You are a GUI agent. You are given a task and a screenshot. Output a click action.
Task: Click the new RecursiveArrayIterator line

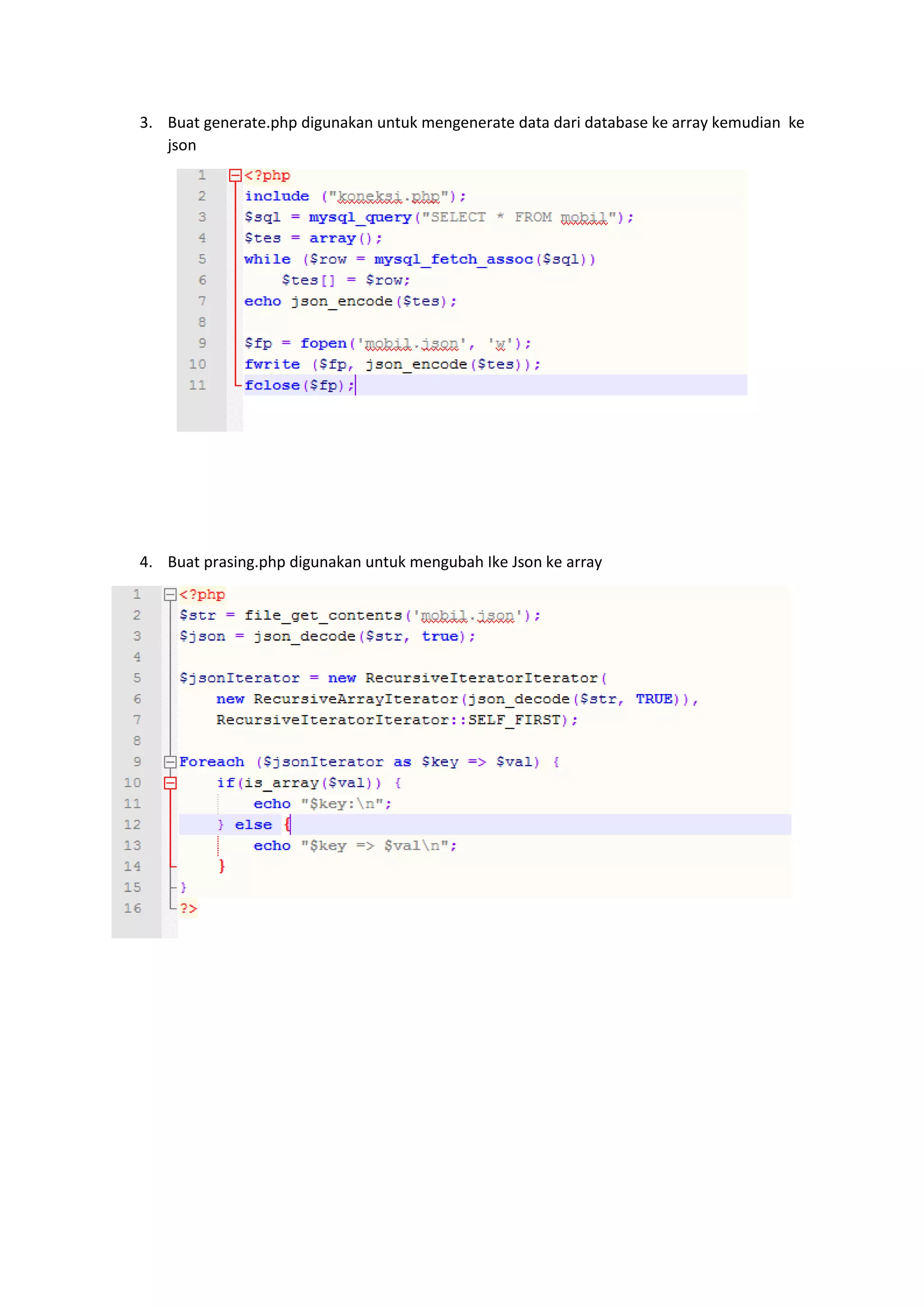point(457,700)
